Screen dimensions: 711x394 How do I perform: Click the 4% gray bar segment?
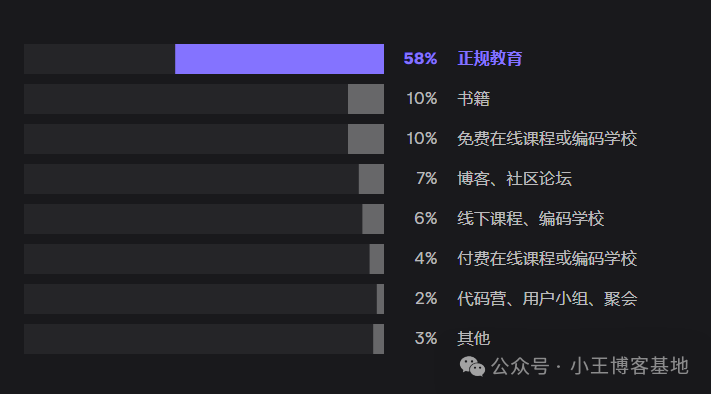(x=377, y=259)
